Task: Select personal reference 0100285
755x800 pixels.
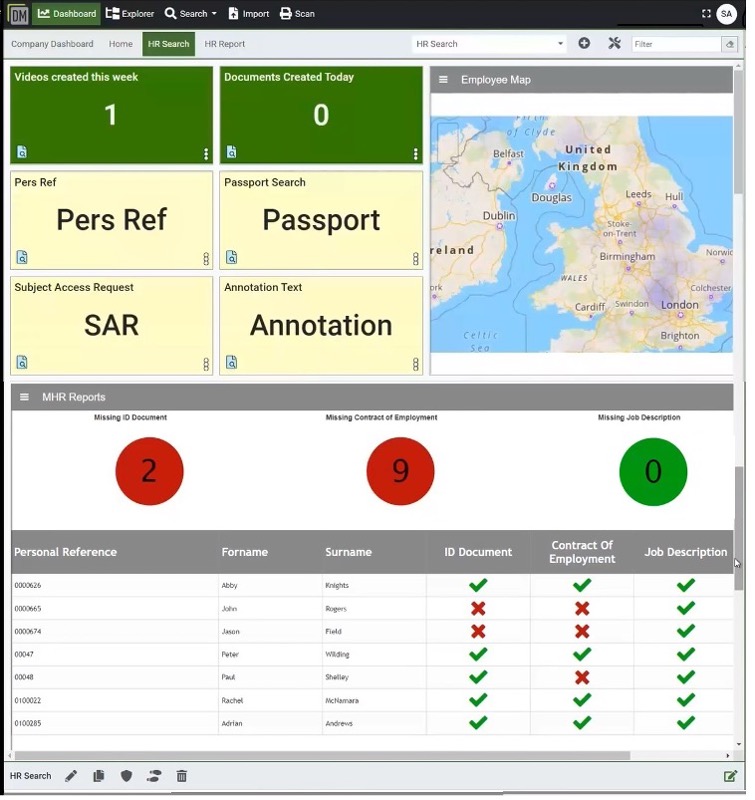Action: 28,724
